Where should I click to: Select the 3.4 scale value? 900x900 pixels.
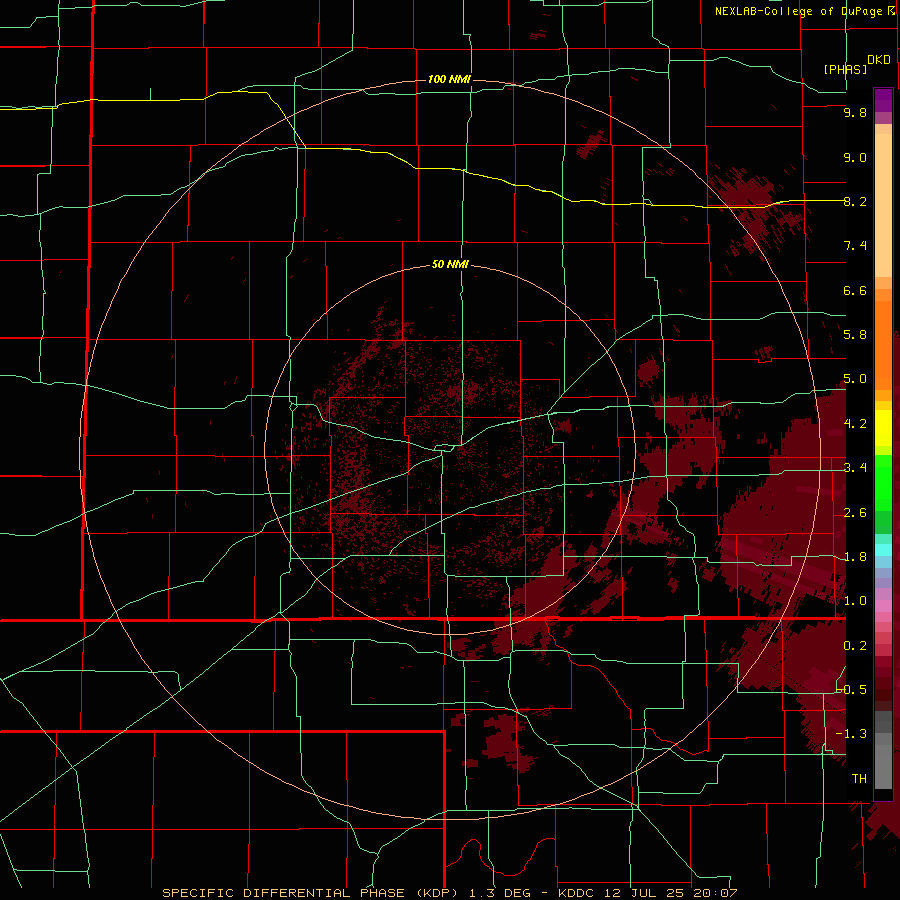coord(855,468)
